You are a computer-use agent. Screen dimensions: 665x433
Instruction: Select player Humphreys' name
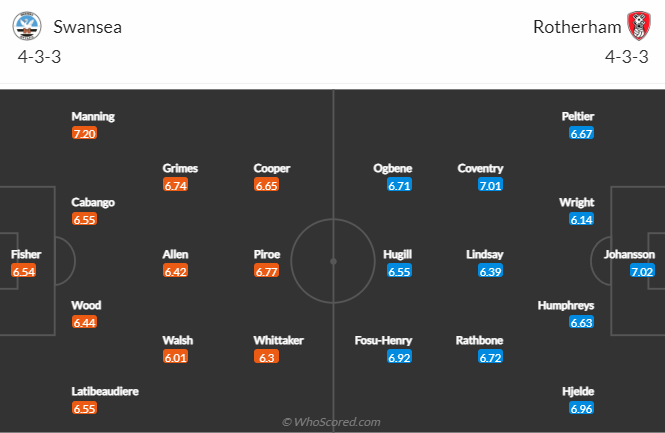tap(566, 305)
